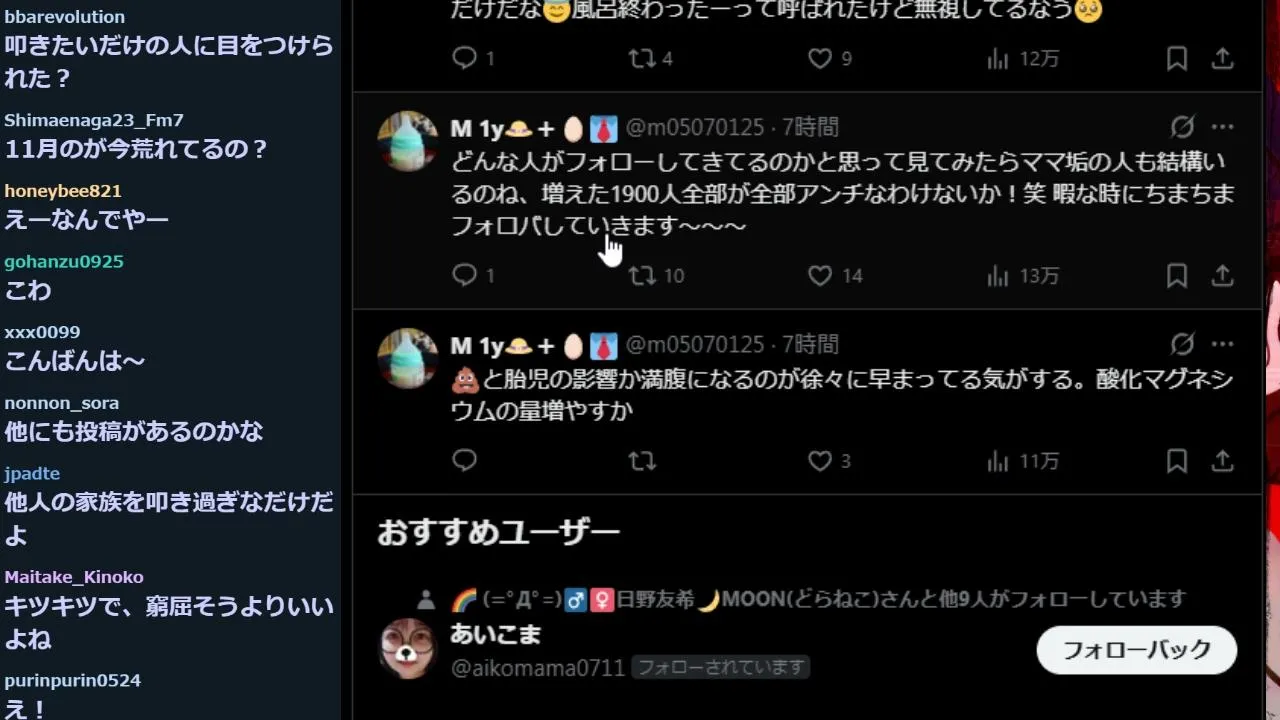Share the tweet with 13万 views
The height and width of the screenshot is (720, 1280).
(1222, 275)
